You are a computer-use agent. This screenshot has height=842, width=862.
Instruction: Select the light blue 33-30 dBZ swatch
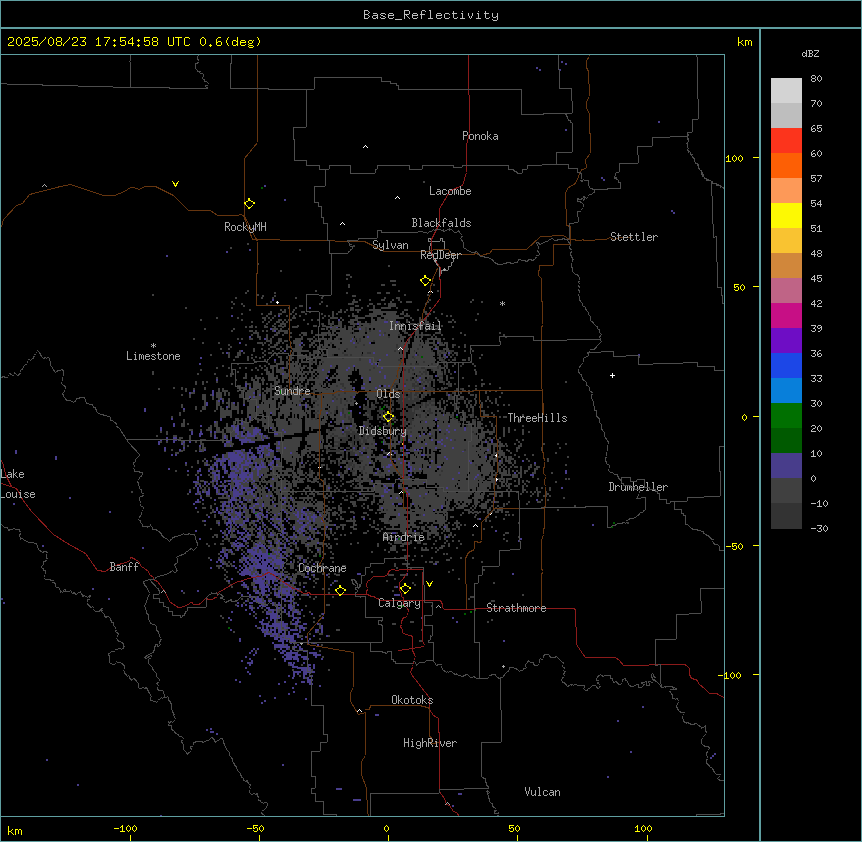coord(786,390)
